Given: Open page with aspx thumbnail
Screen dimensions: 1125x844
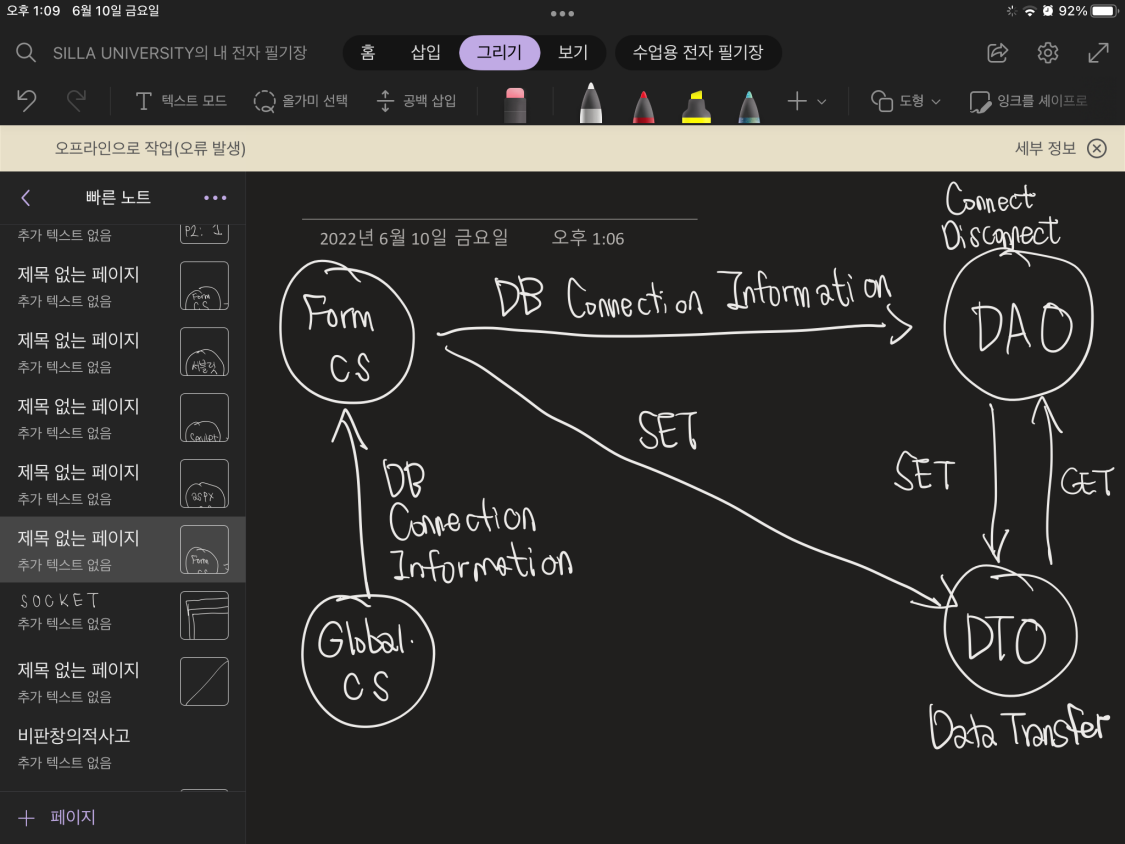Looking at the screenshot, I should 123,483.
